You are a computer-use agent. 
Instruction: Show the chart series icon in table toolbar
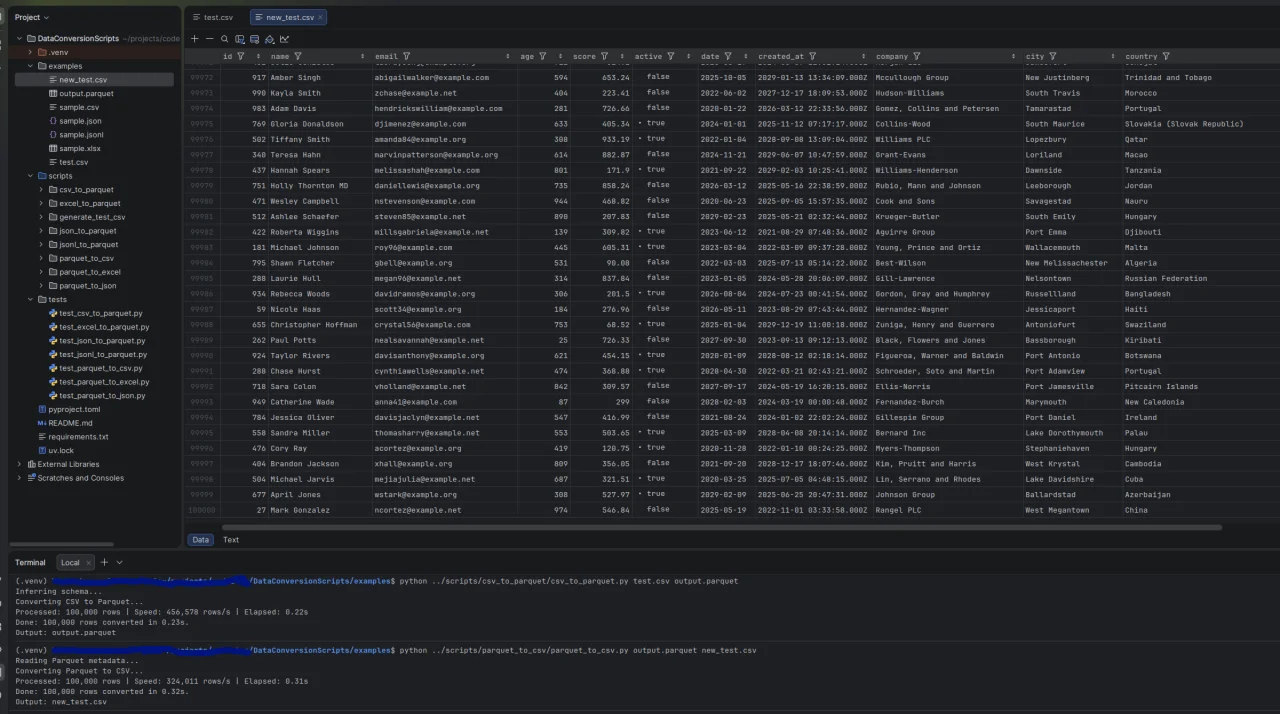284,39
